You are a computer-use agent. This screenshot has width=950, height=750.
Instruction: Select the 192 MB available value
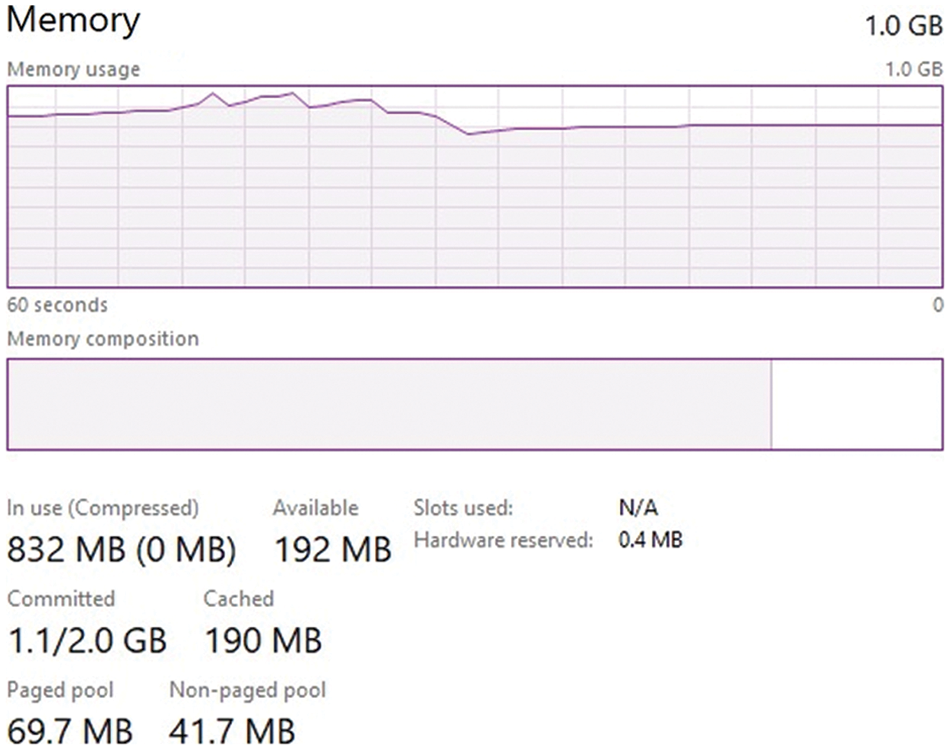point(331,549)
